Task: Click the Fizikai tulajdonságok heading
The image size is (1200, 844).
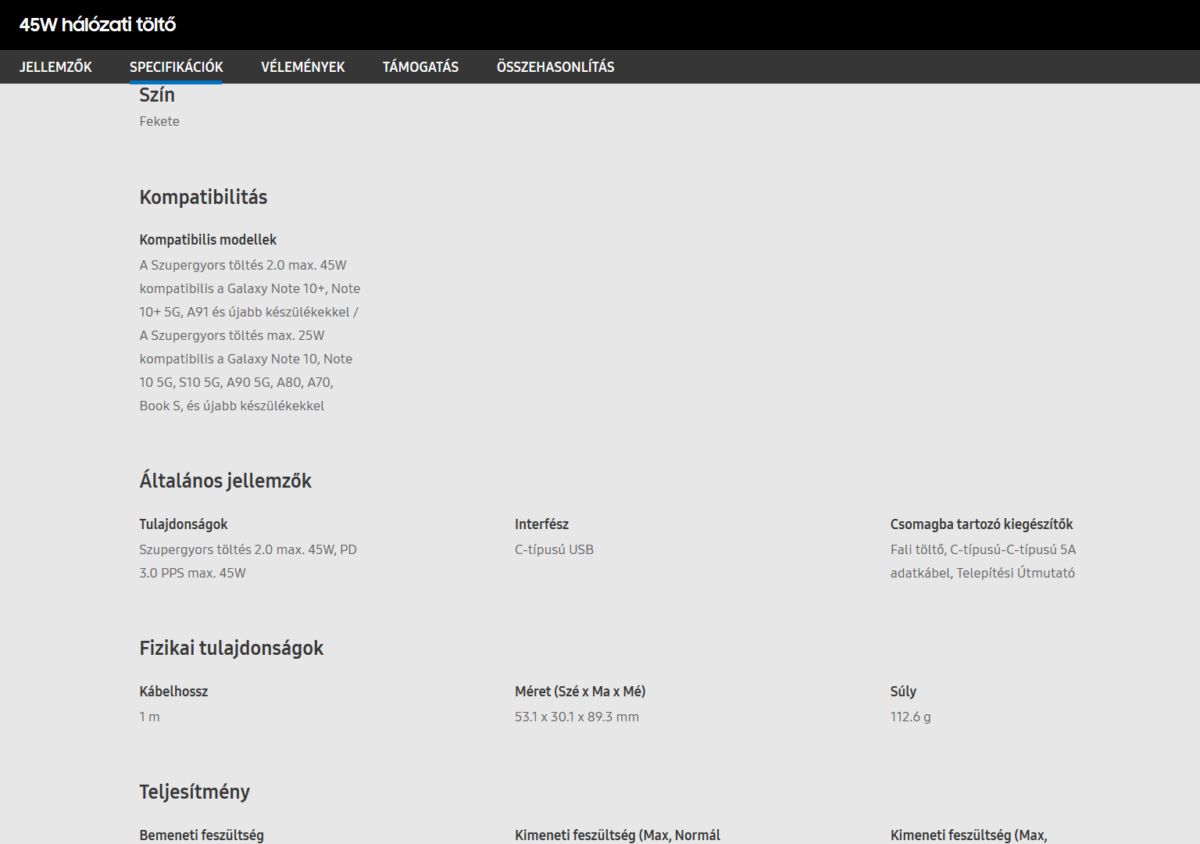Action: coord(231,648)
